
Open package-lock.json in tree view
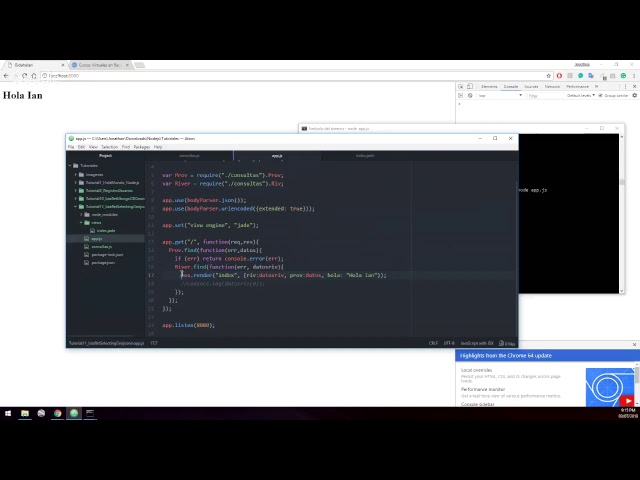tap(107, 255)
